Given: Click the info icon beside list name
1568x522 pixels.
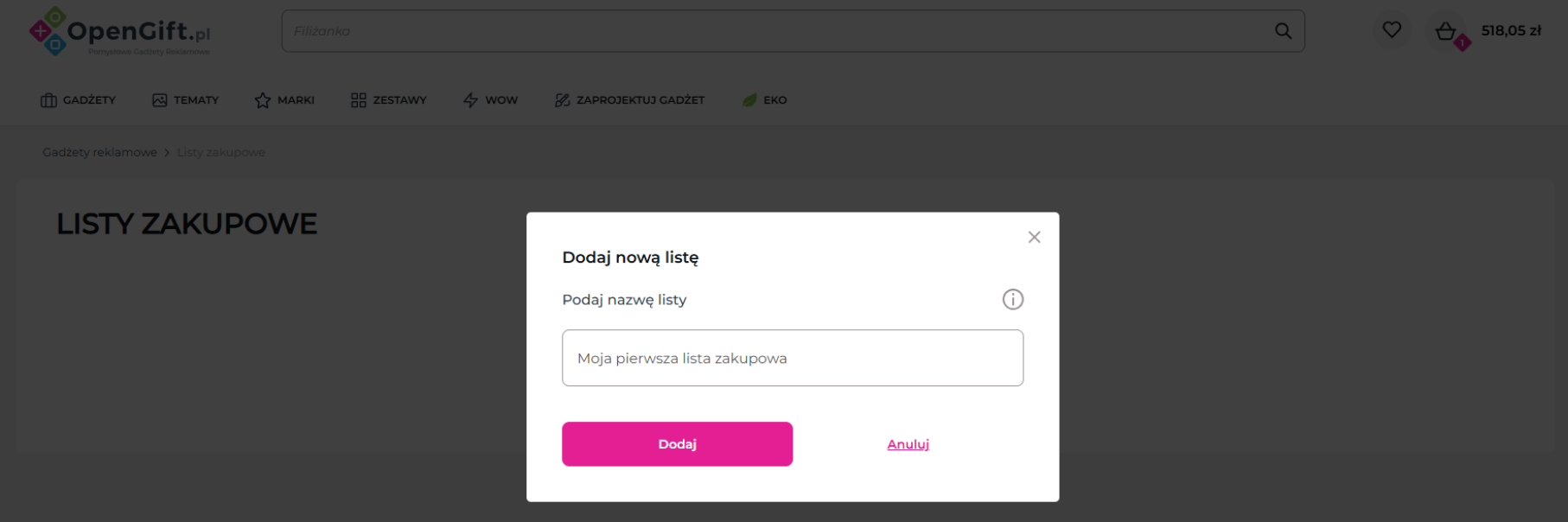Looking at the screenshot, I should [1012, 299].
